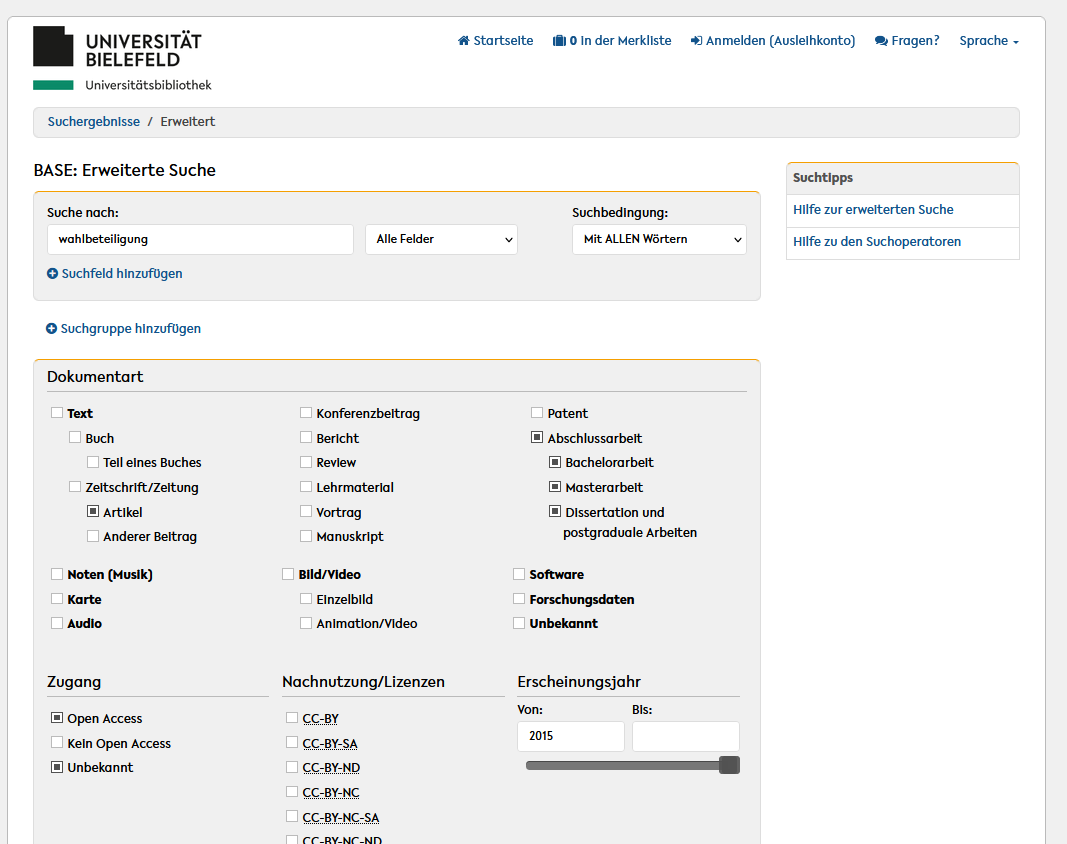Uncheck Open Access under Zugang
The width and height of the screenshot is (1067, 844).
click(57, 717)
